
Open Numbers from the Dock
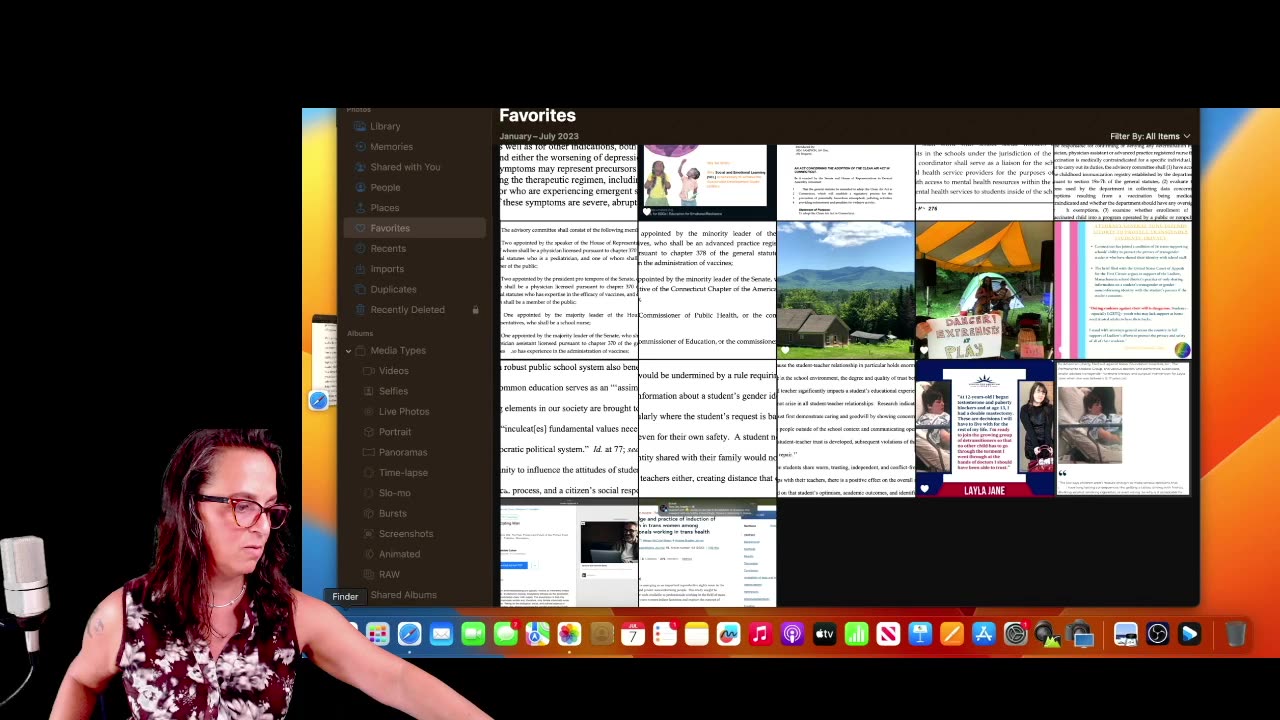pos(856,634)
